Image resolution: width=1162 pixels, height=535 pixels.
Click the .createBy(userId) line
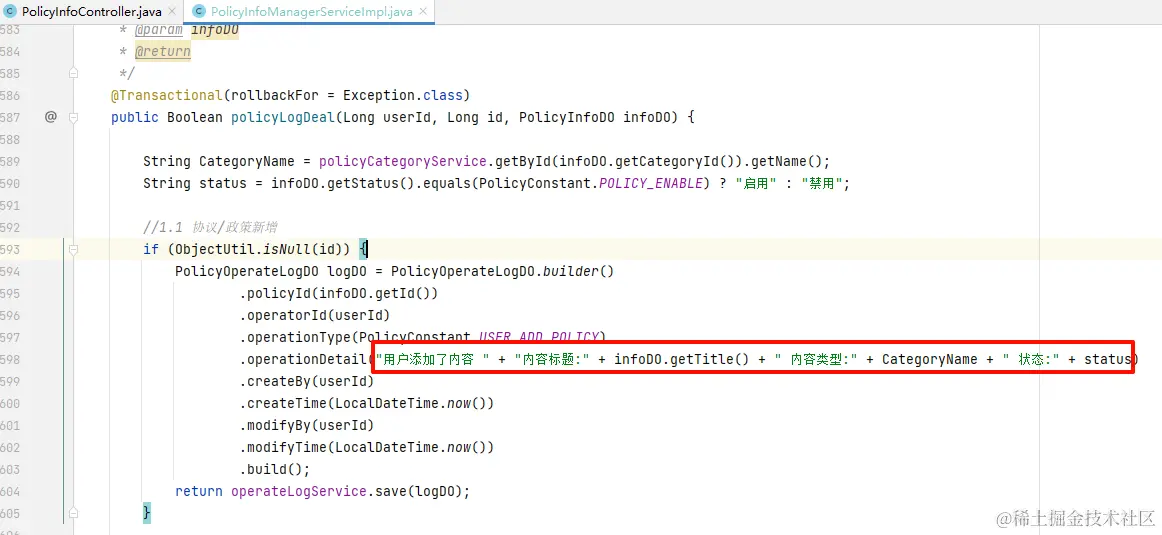point(307,382)
